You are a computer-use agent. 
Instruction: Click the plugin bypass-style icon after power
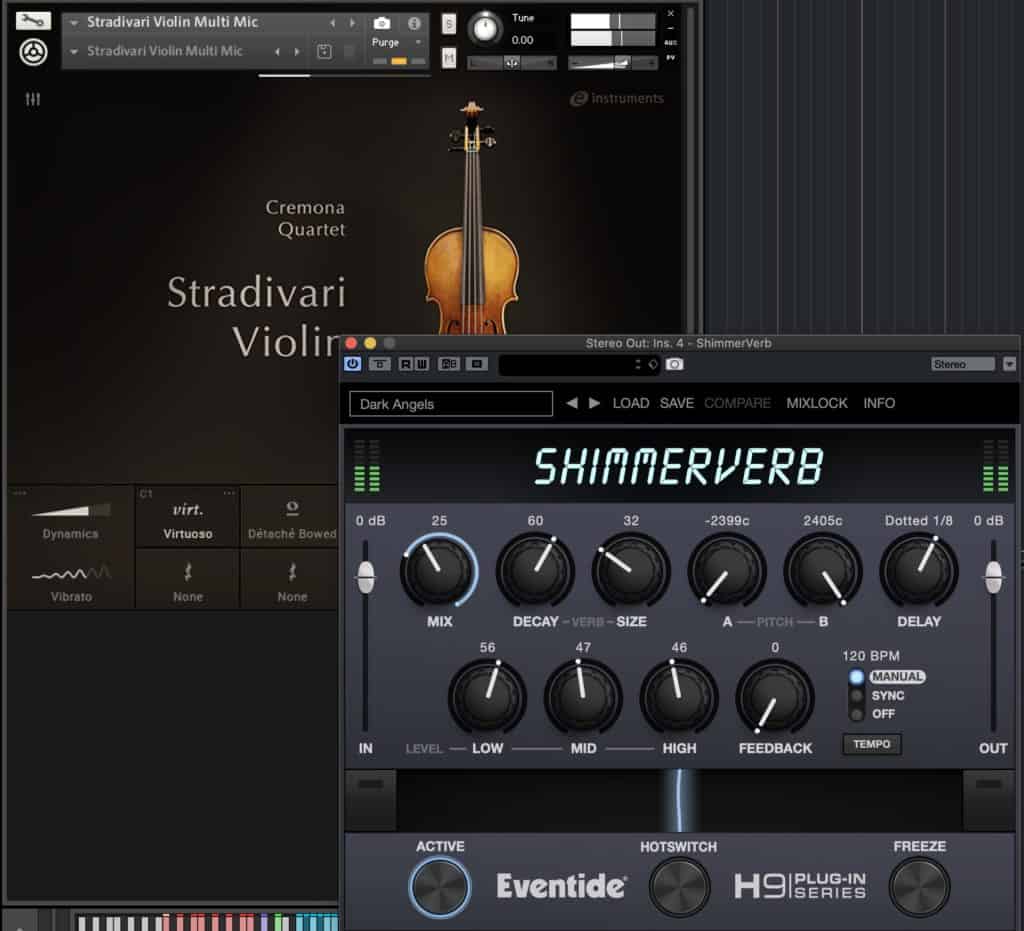click(380, 364)
